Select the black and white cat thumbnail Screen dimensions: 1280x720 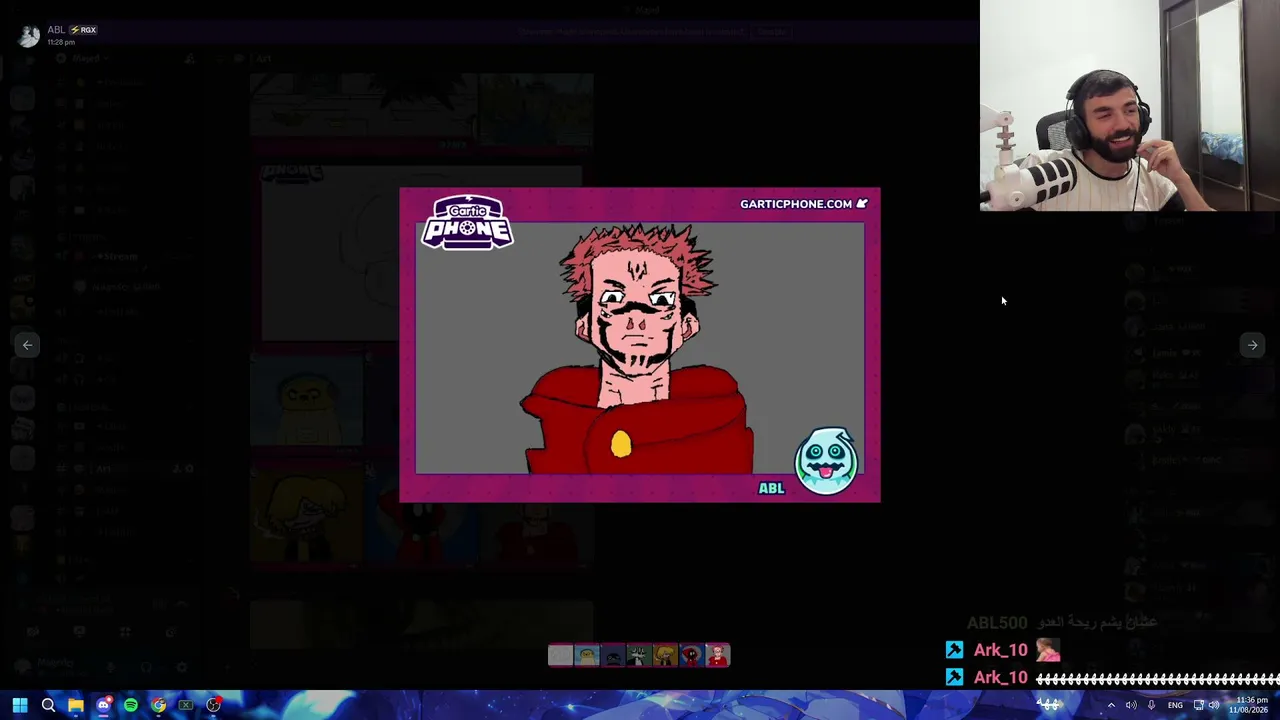pos(639,656)
